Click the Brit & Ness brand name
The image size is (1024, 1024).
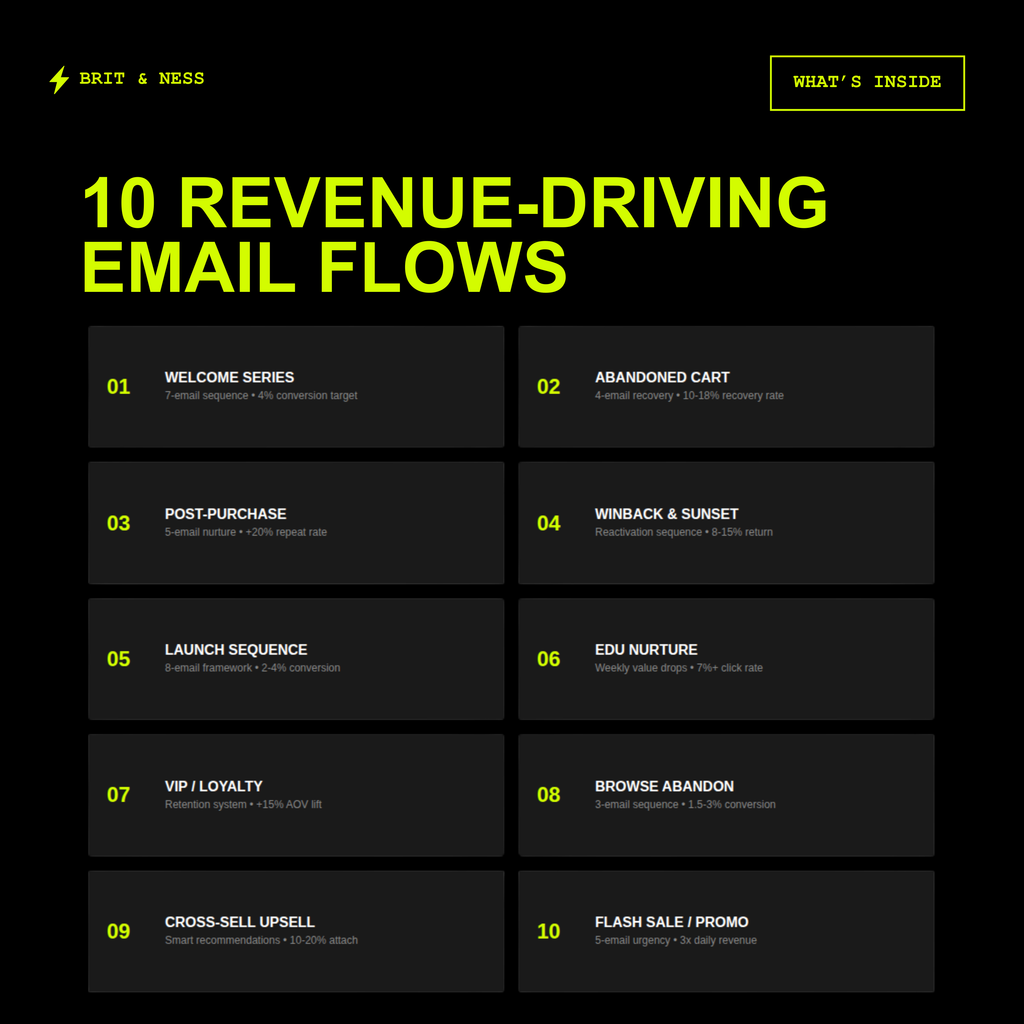[x=142, y=79]
